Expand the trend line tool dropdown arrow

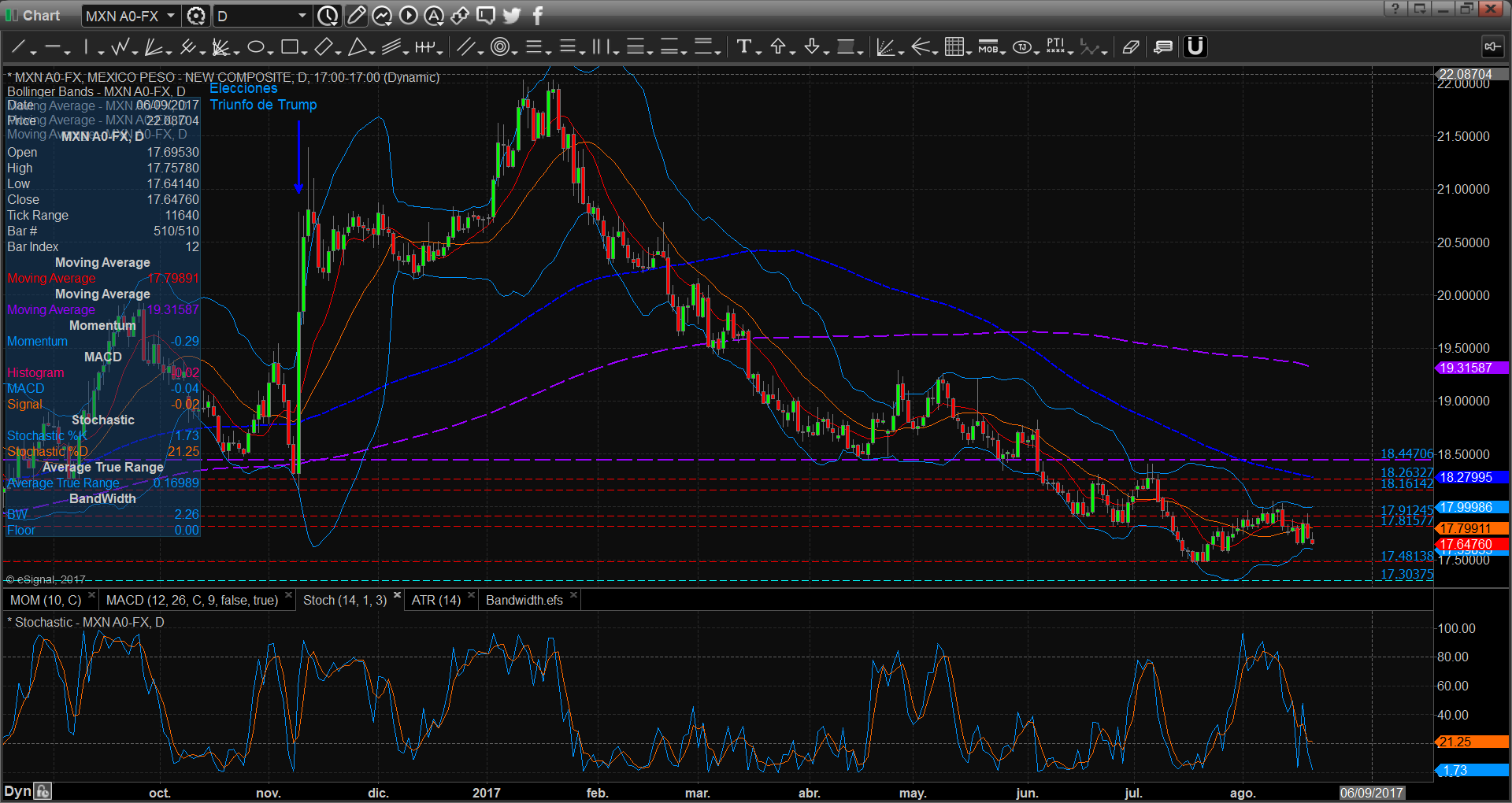coord(34,52)
